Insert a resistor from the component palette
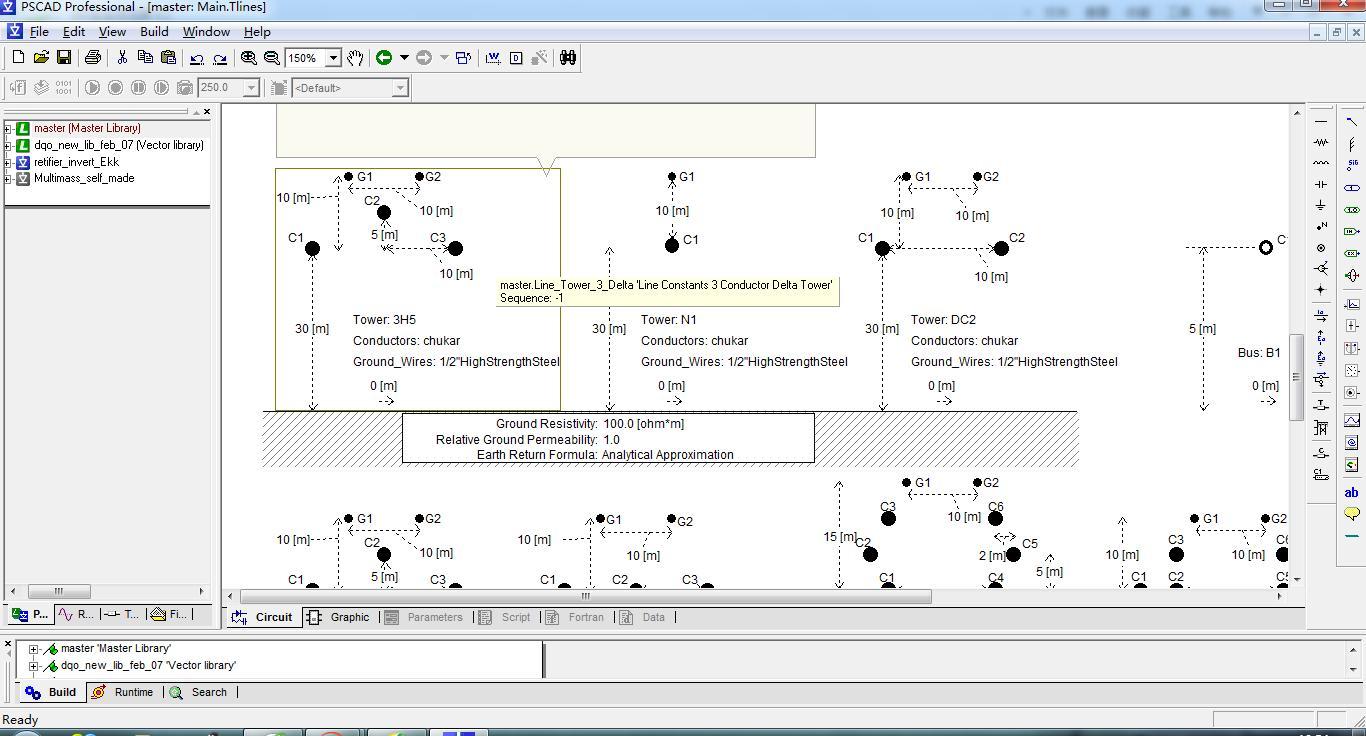This screenshot has height=736, width=1366. (1321, 142)
